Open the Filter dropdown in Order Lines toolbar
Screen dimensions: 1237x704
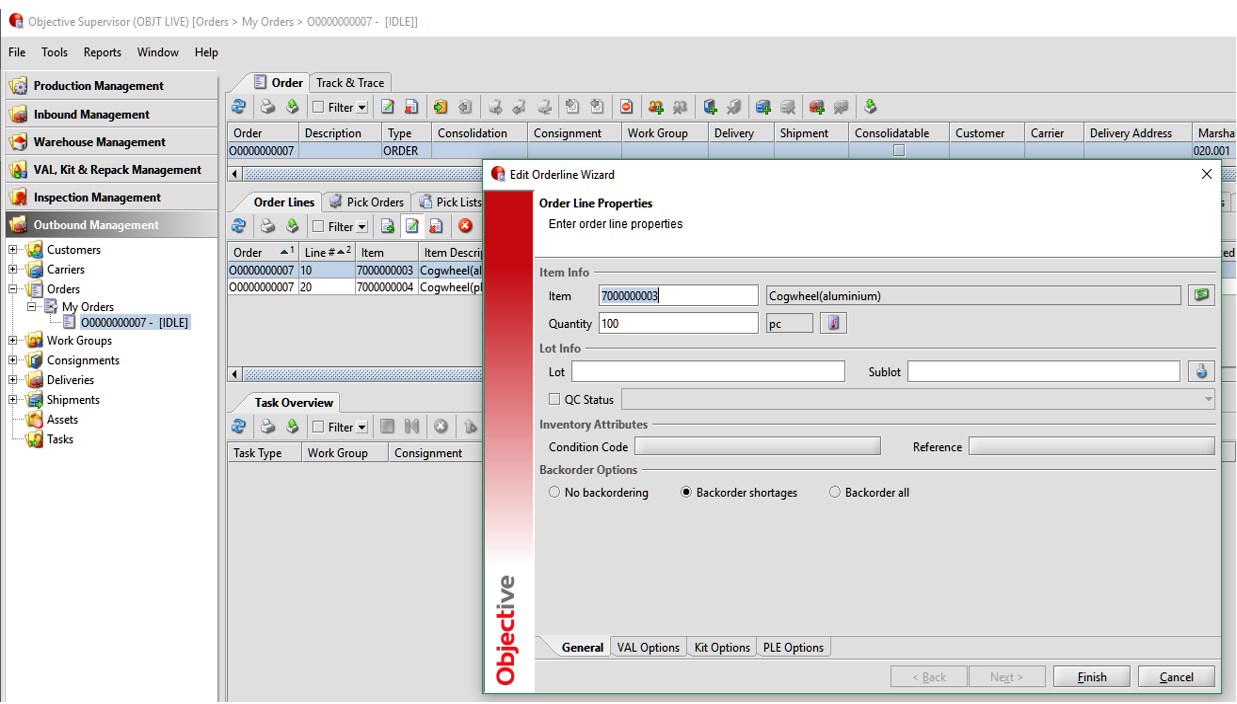click(x=362, y=228)
